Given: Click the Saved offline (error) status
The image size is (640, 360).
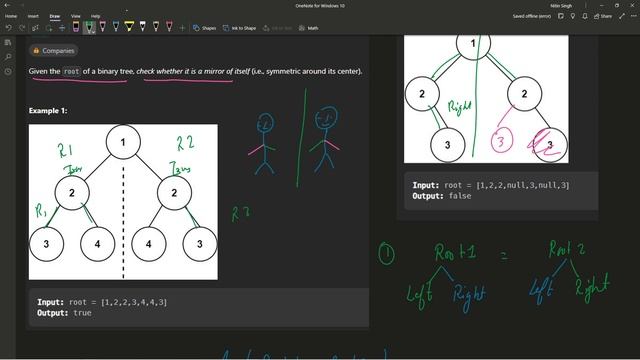Looking at the screenshot, I should pos(531,16).
